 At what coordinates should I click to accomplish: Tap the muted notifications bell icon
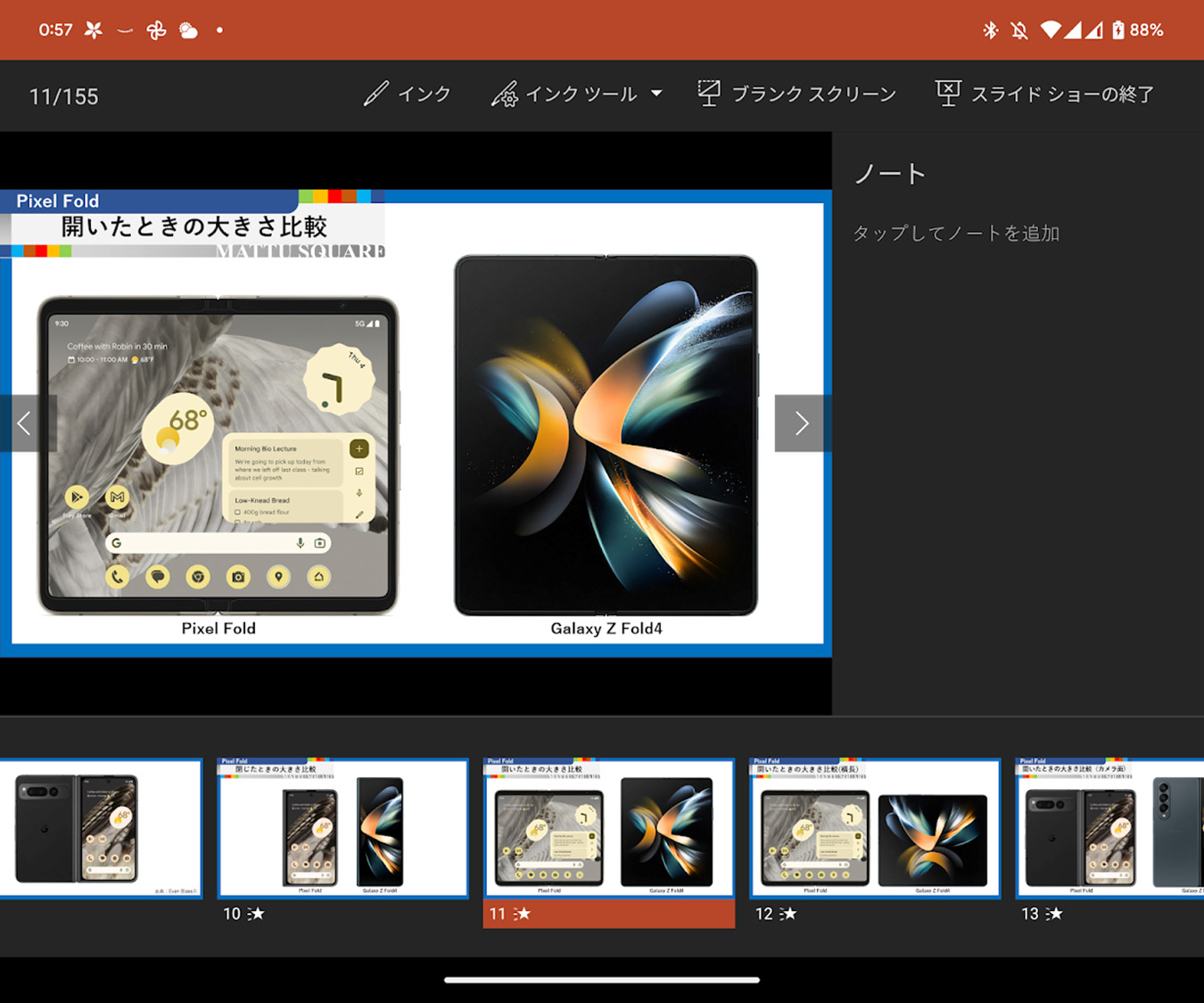[1019, 30]
